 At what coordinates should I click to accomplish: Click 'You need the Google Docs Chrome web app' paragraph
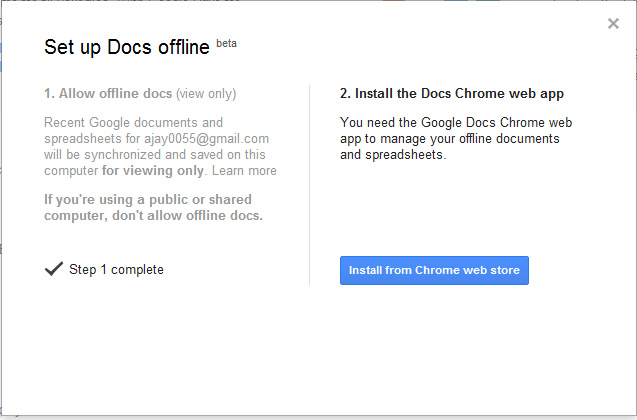point(456,139)
